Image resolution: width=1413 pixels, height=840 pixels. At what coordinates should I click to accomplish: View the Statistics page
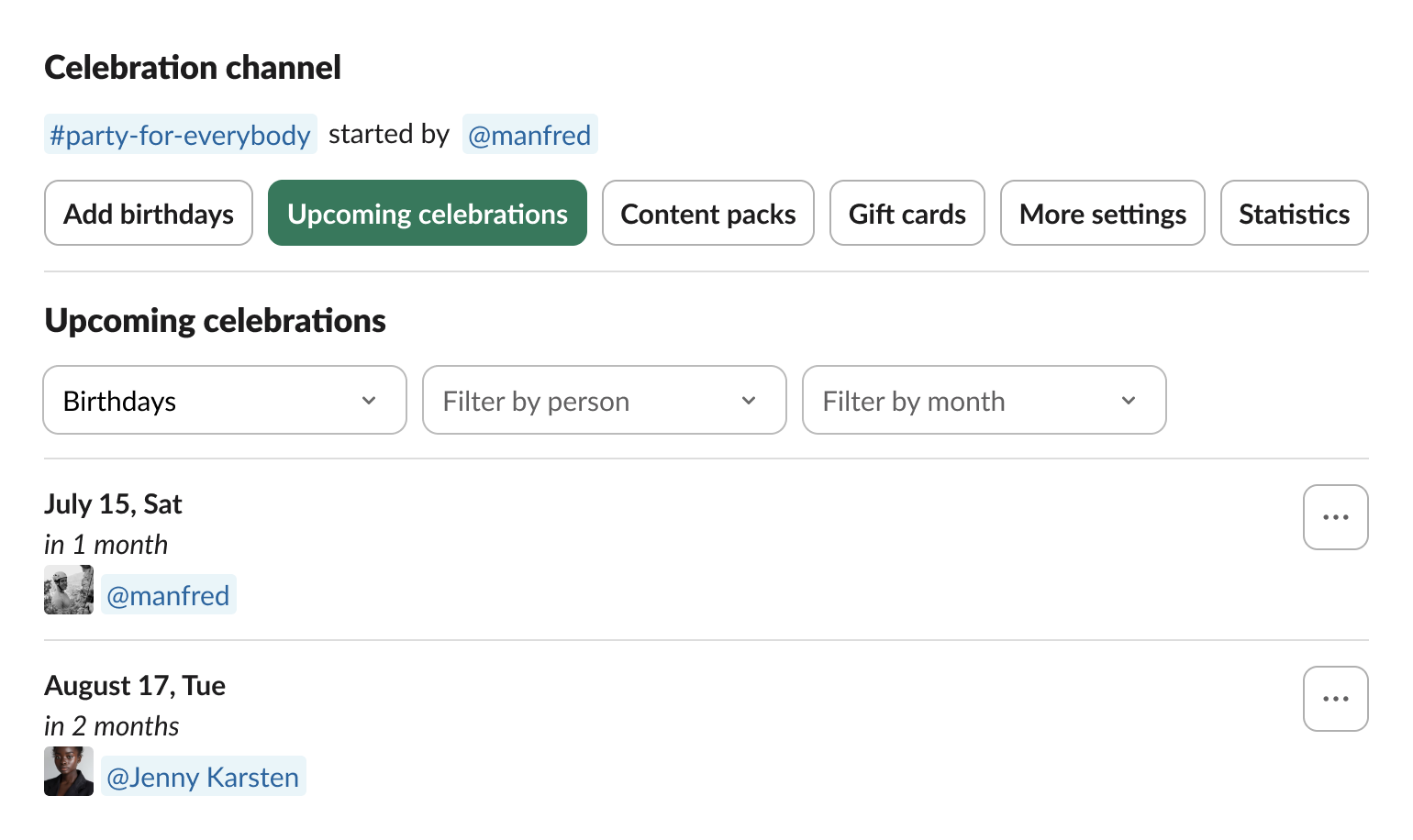1294,213
